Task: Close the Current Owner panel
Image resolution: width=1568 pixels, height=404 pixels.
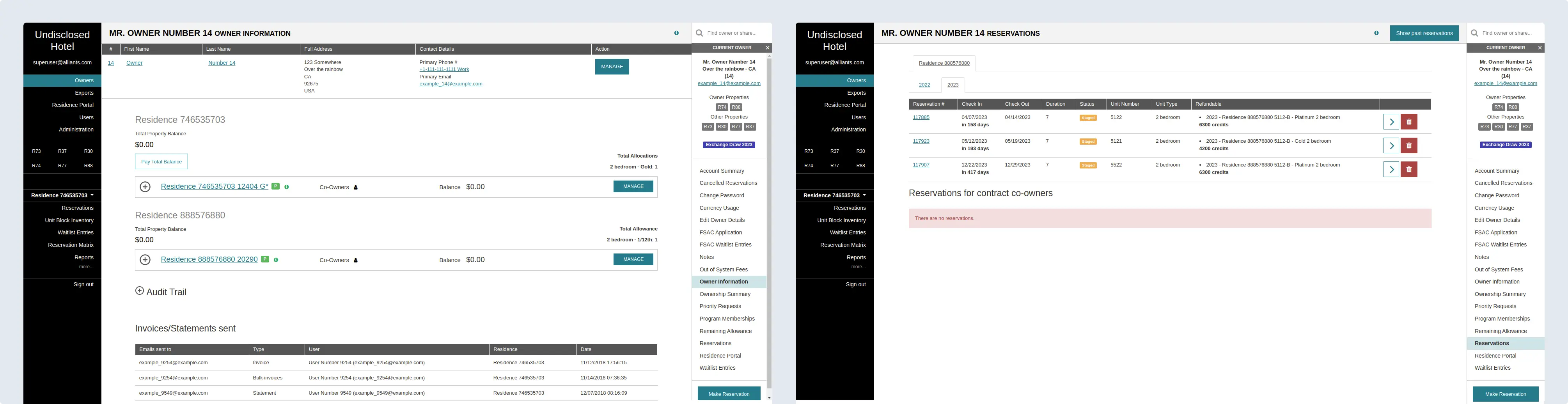Action: point(767,48)
